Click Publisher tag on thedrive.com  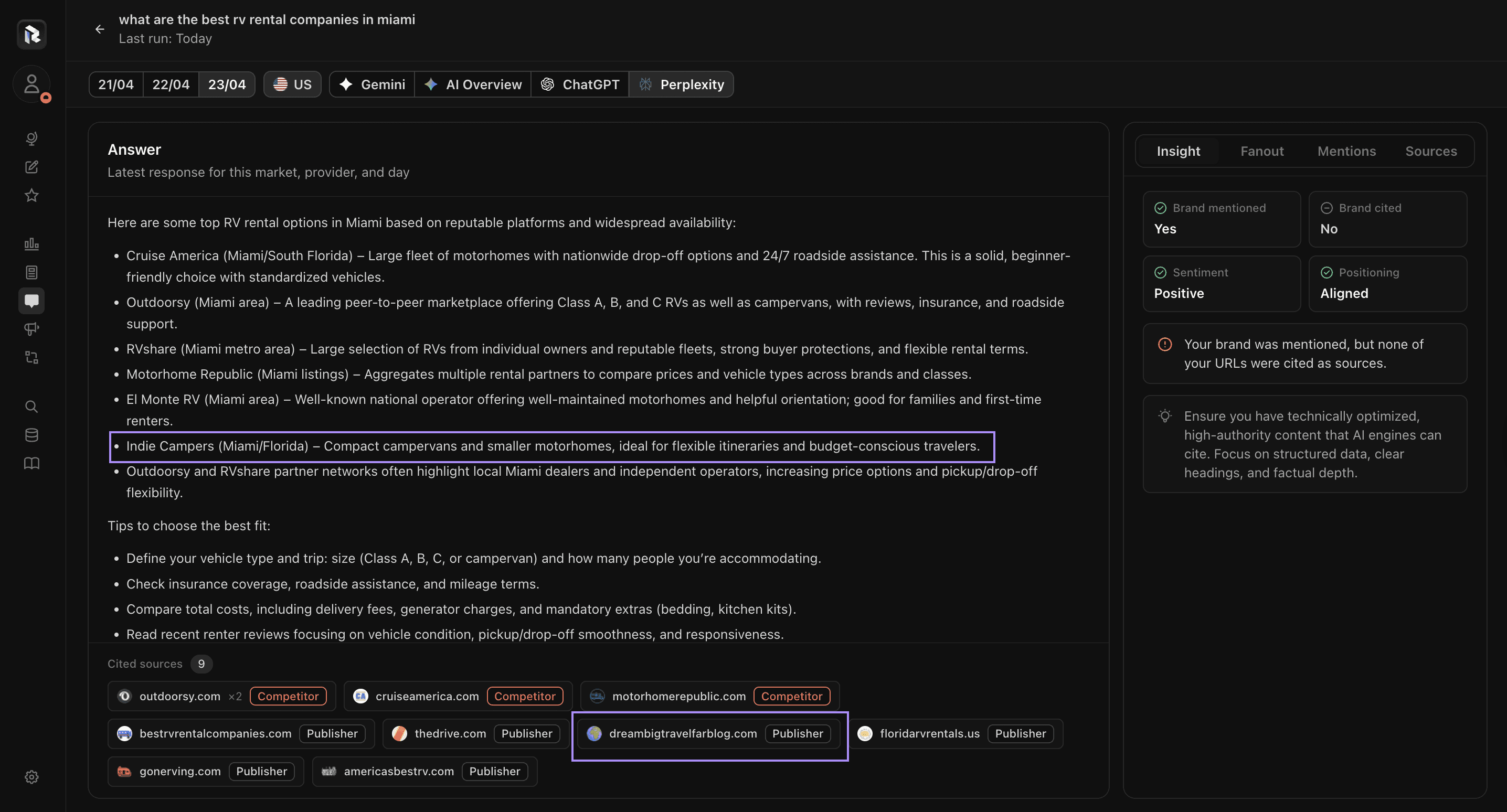click(x=526, y=734)
